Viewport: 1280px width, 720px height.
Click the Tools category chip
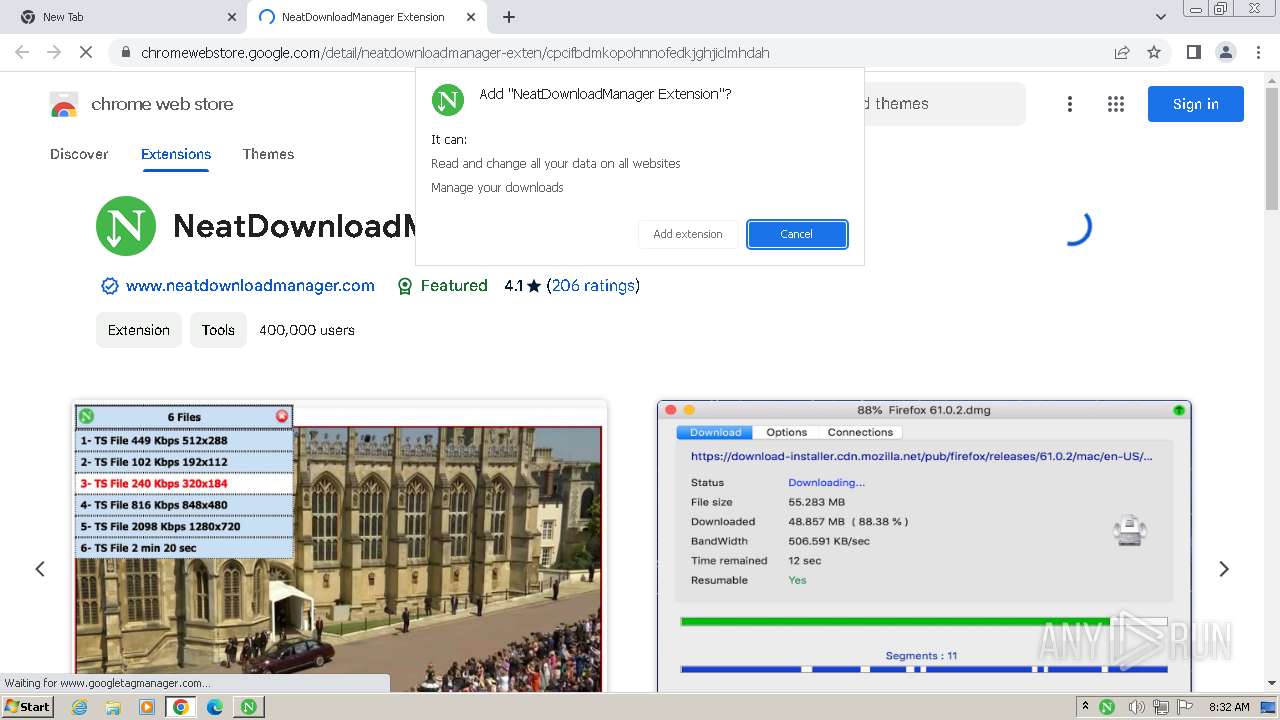coord(218,330)
